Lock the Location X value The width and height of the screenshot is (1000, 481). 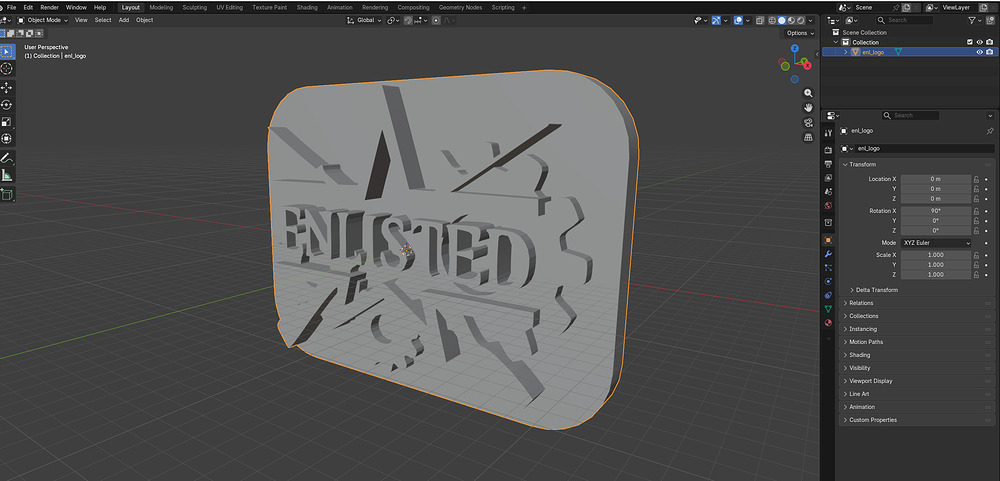point(976,179)
